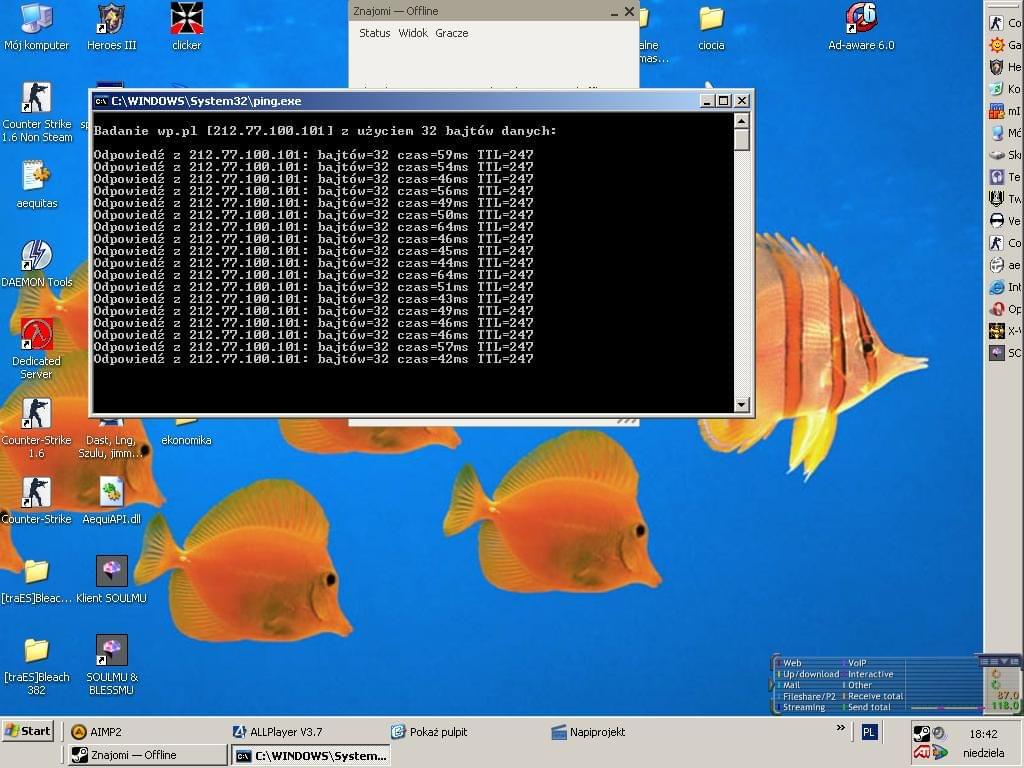Select the [traES]Bleach 382 folder
The image size is (1024, 768).
tap(37, 665)
